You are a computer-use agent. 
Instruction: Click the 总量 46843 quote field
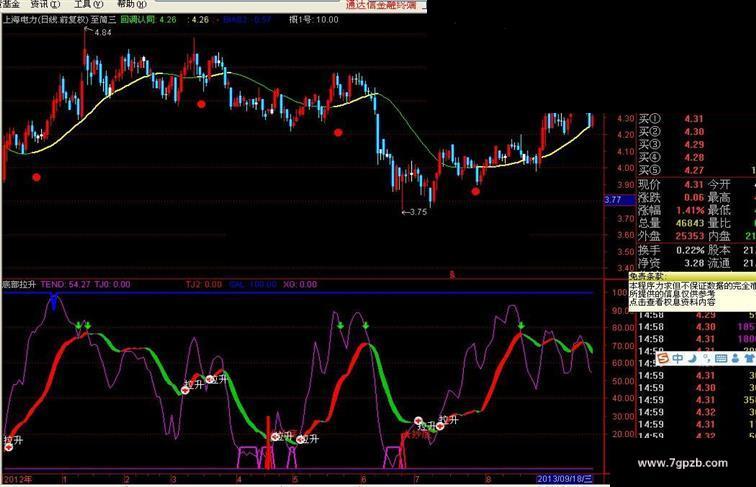coord(671,223)
